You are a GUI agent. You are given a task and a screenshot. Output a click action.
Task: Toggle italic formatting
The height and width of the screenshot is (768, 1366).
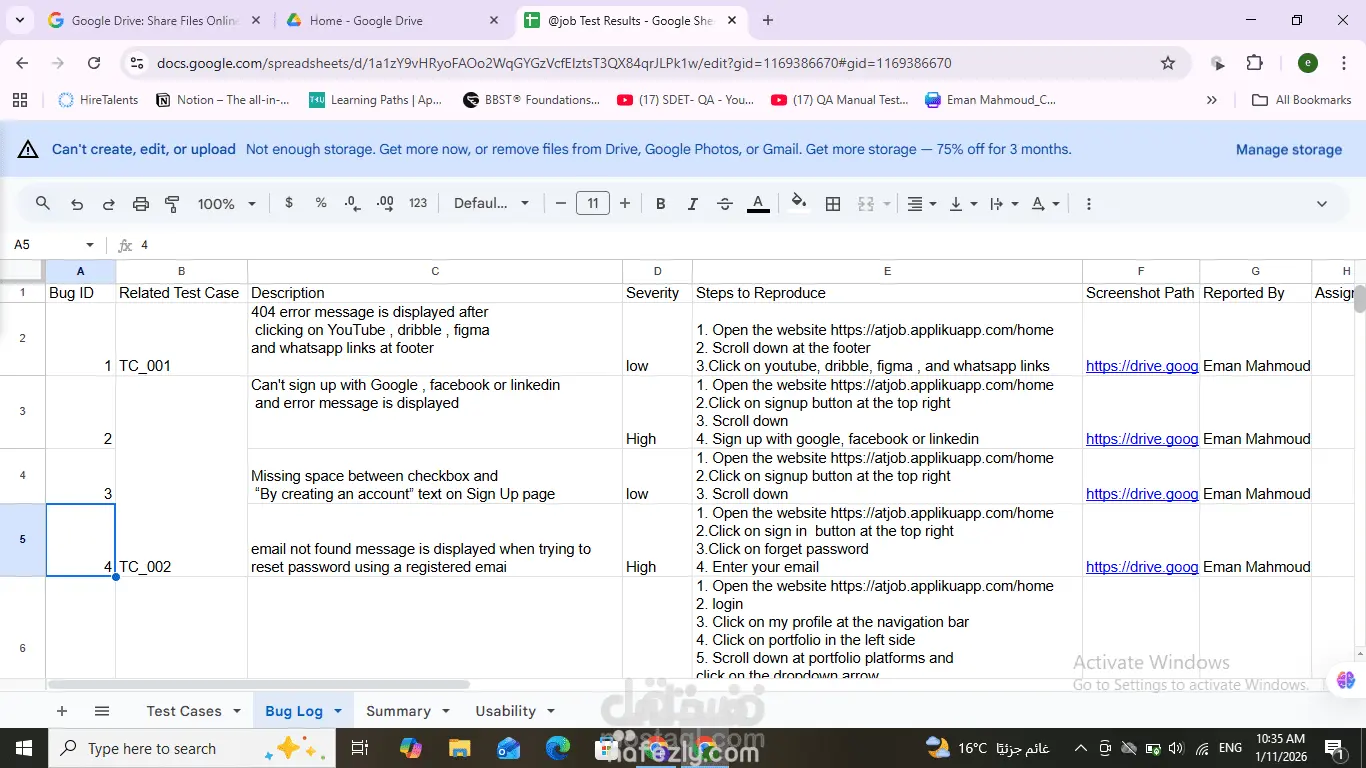[692, 204]
